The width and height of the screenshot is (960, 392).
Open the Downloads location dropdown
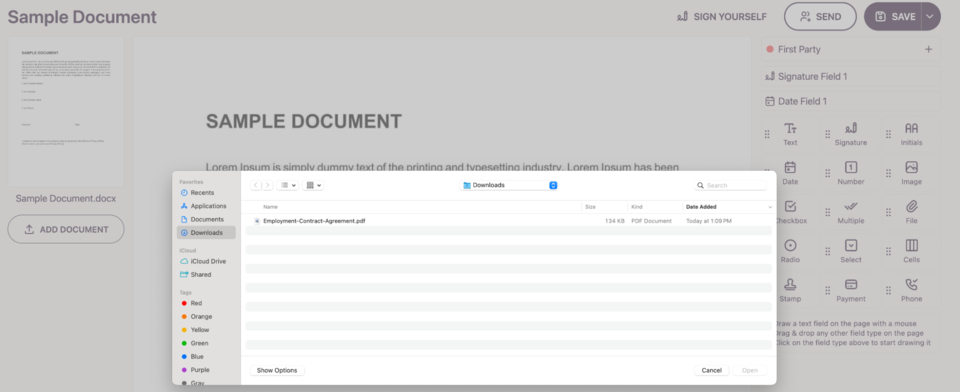pyautogui.click(x=509, y=185)
